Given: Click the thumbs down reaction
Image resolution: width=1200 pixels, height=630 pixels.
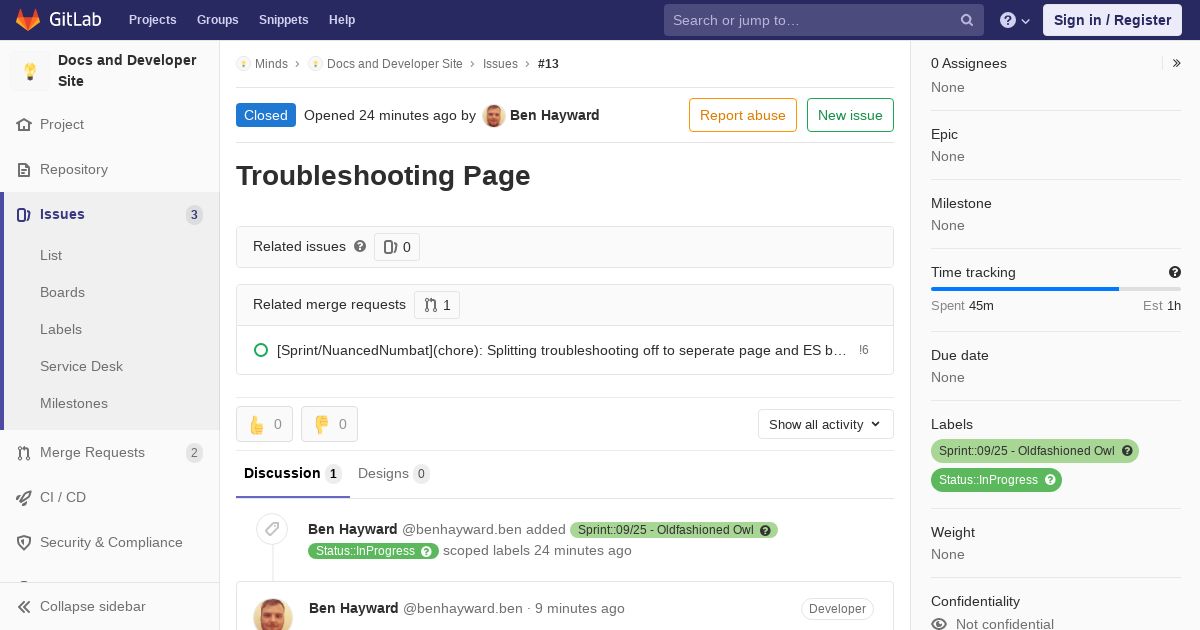Looking at the screenshot, I should 329,424.
